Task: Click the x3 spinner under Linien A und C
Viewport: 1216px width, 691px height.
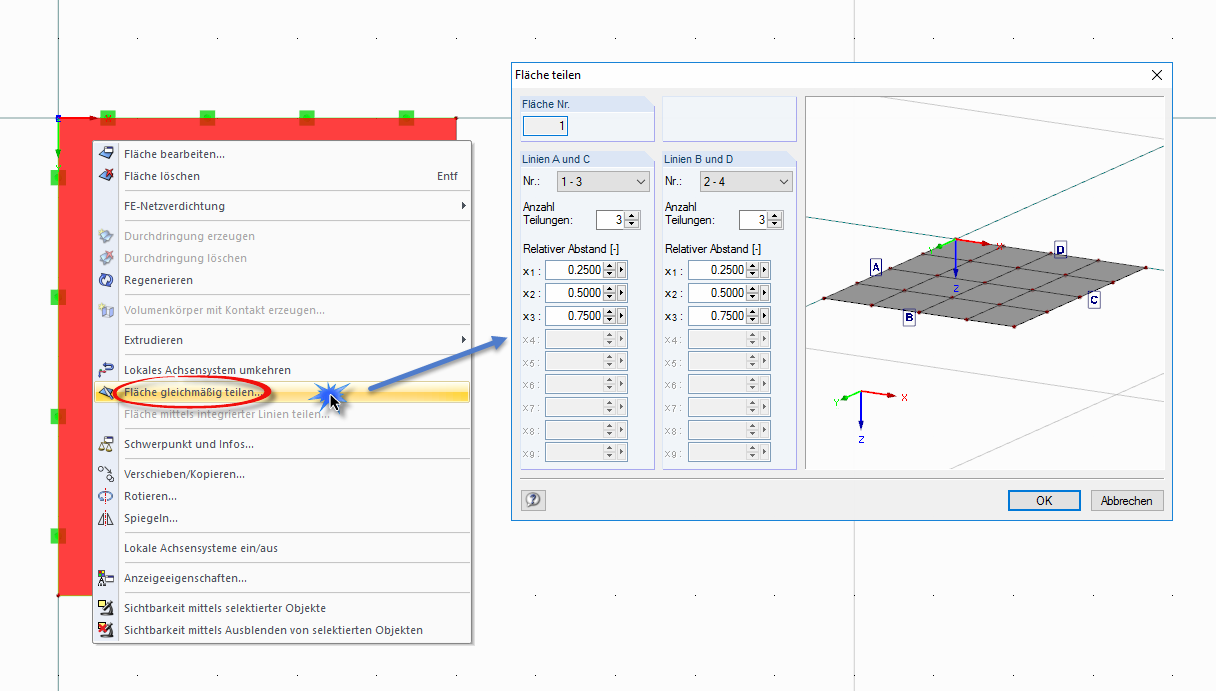Action: click(610, 316)
